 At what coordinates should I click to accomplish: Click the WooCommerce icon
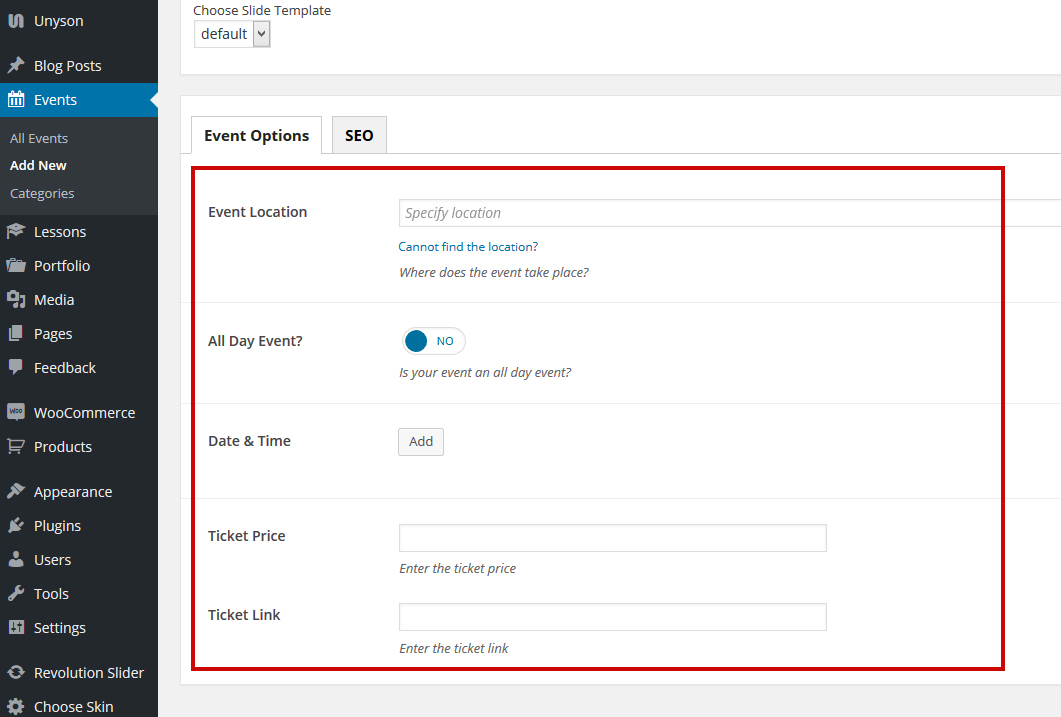[16, 412]
